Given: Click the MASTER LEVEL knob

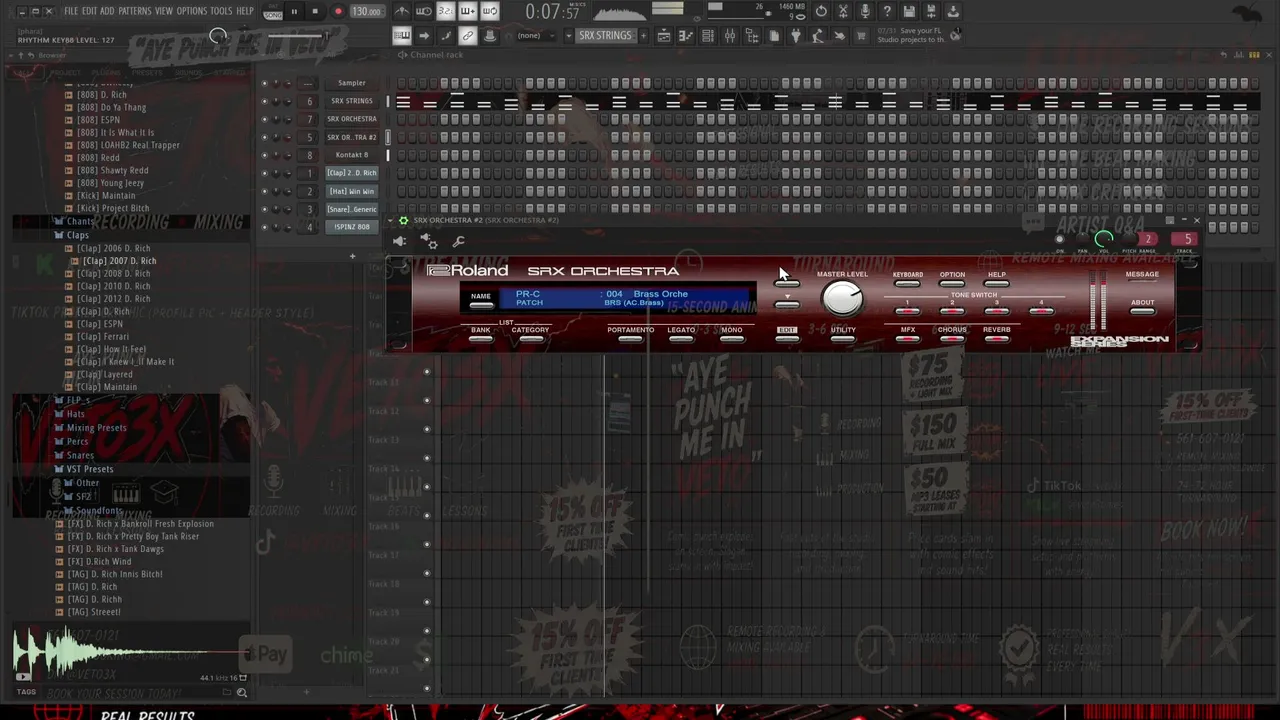Looking at the screenshot, I should click(842, 299).
